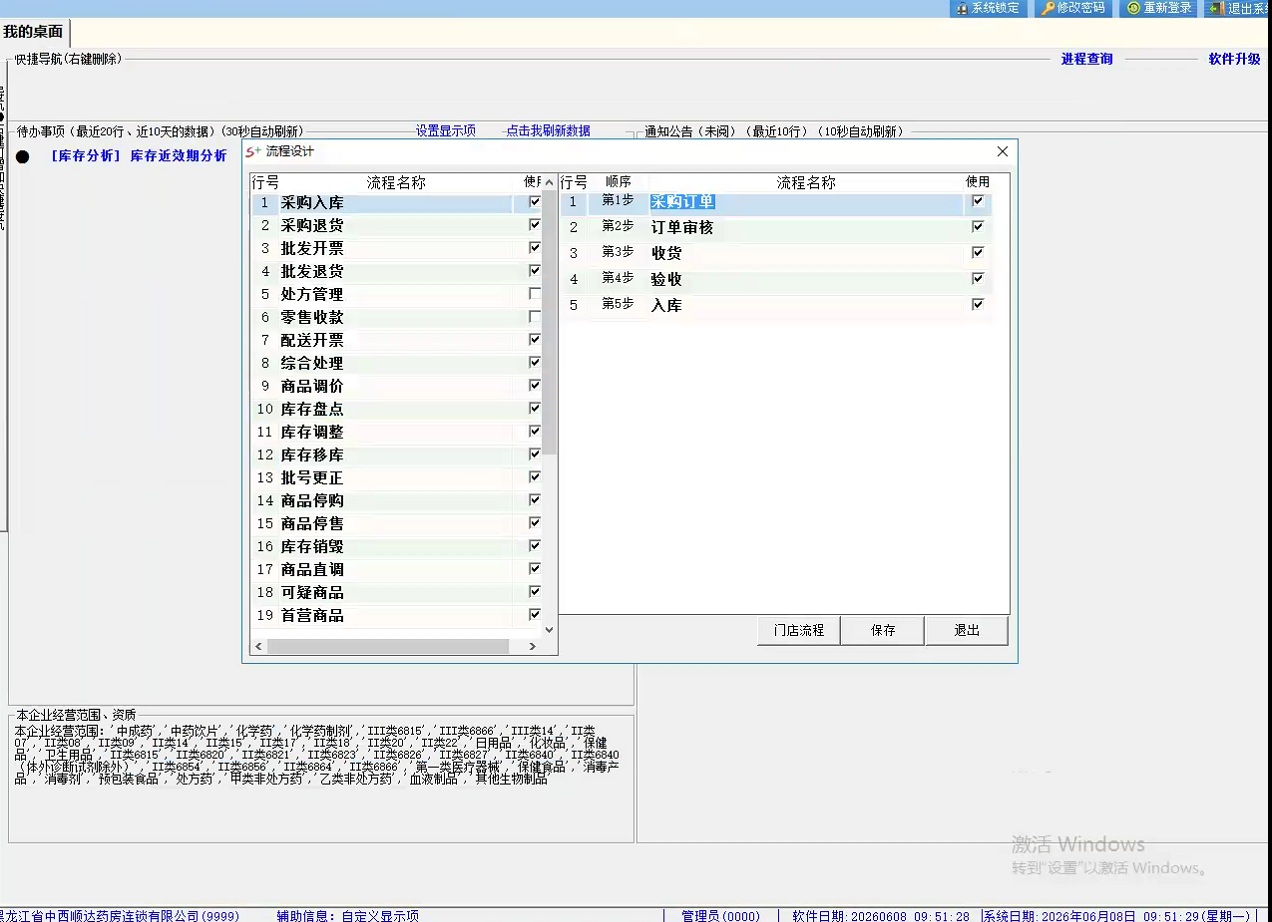
Task: Click 点击我刷新数据 refresh link
Action: [x=548, y=131]
